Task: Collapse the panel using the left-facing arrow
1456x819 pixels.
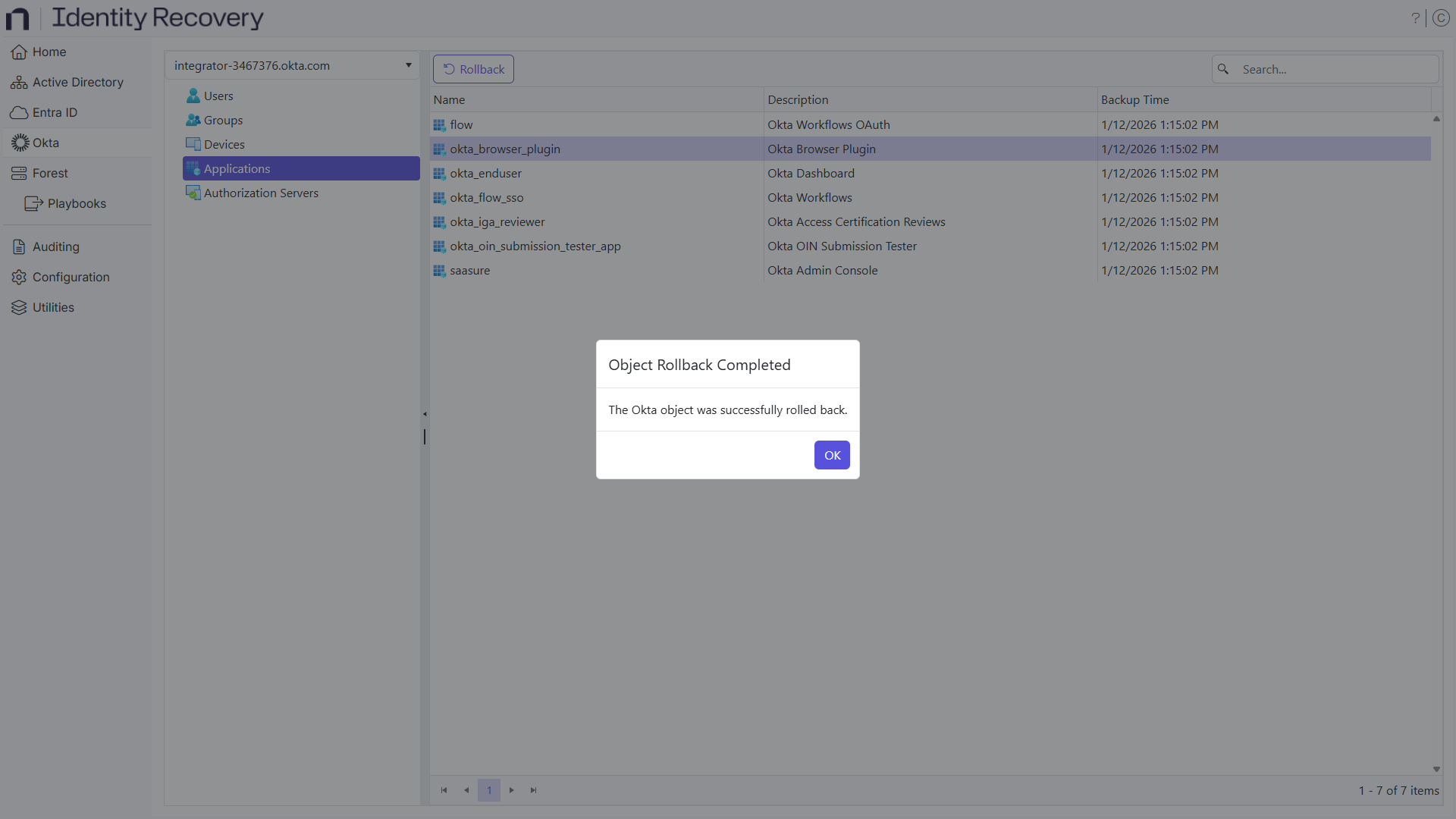Action: tap(425, 414)
